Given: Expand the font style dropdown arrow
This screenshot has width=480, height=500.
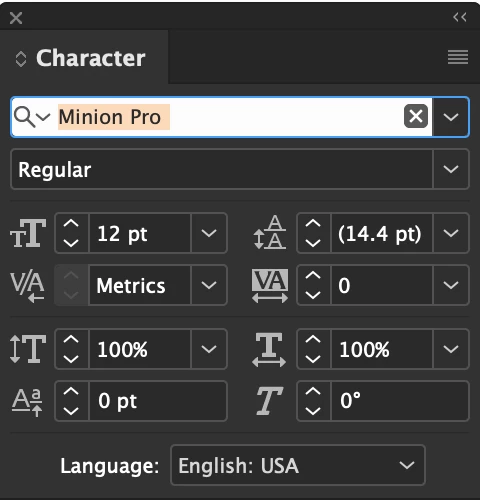Looking at the screenshot, I should point(451,169).
